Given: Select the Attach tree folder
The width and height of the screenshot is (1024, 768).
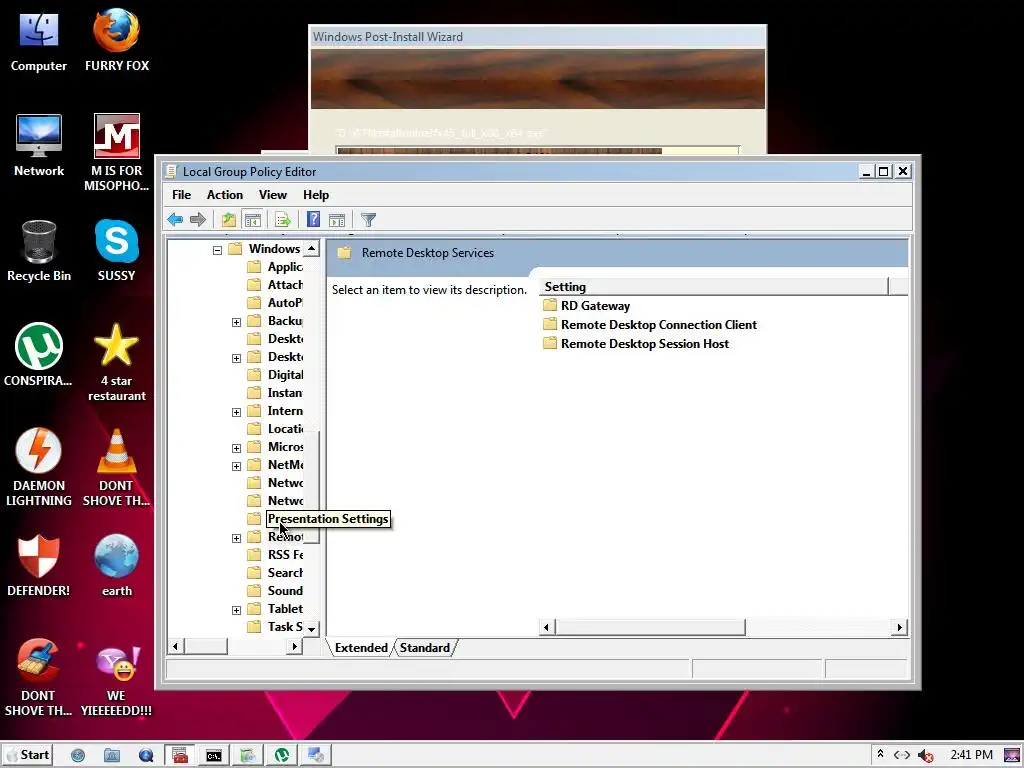Looking at the screenshot, I should (275, 285).
